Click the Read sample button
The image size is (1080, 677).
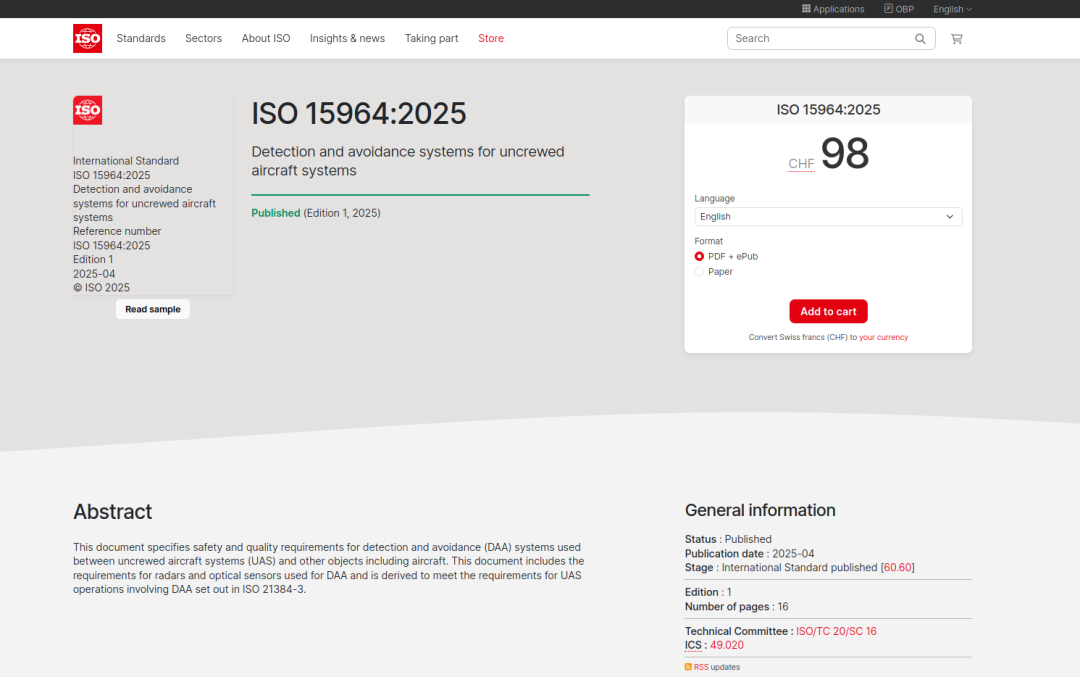coord(152,309)
